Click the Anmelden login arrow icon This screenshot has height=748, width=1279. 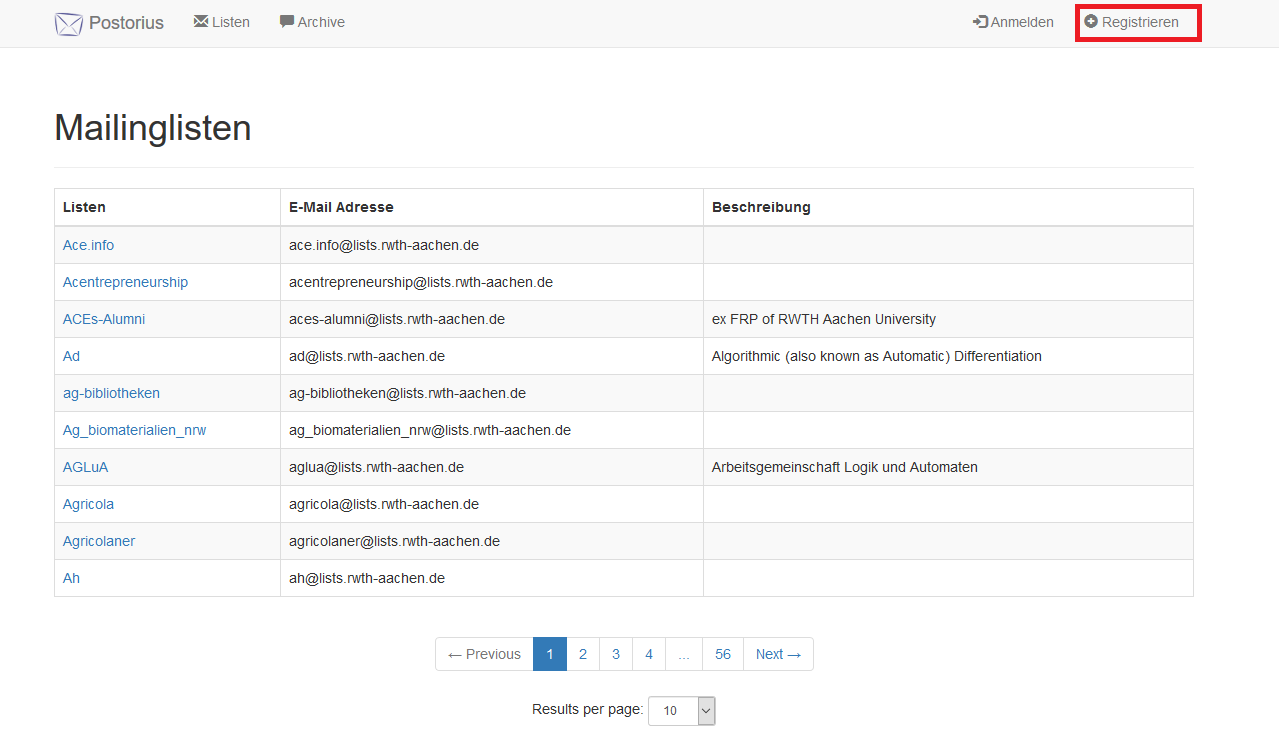[980, 22]
